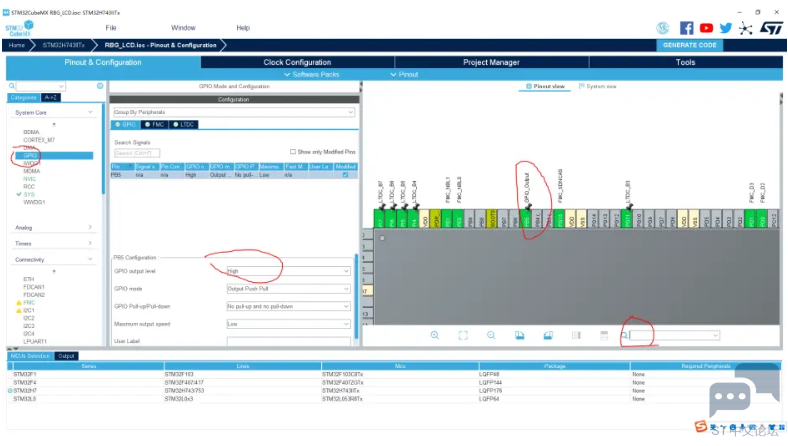The height and width of the screenshot is (446, 788).
Task: Click the Search Signals input field
Action: (137, 153)
